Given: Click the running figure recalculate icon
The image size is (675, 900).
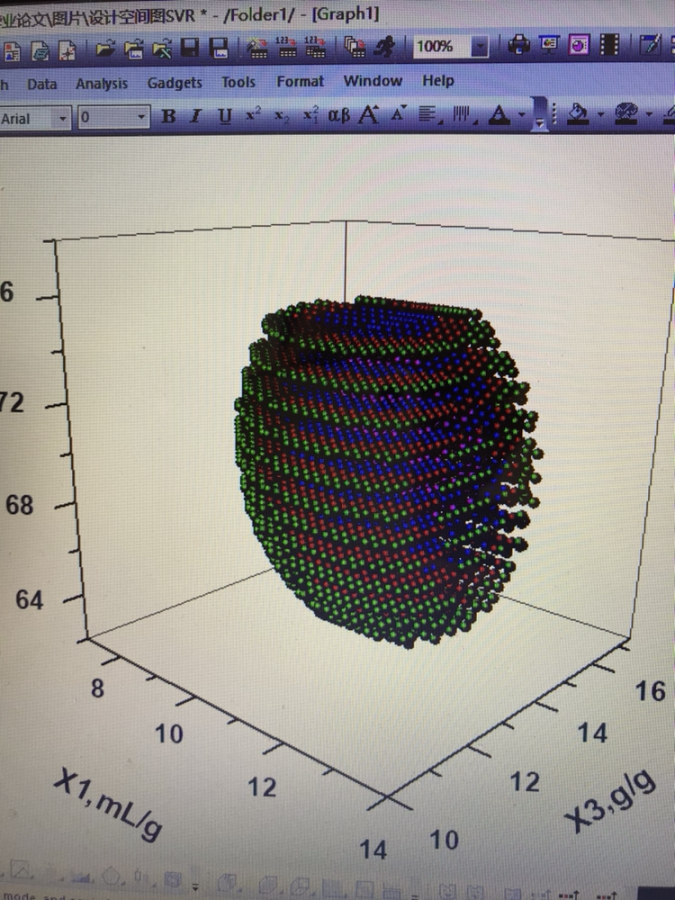Looking at the screenshot, I should click(384, 46).
